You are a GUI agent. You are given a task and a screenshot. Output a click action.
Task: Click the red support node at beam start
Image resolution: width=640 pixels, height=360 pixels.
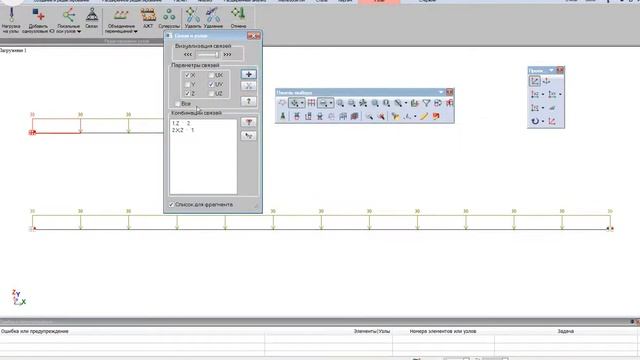pos(32,132)
